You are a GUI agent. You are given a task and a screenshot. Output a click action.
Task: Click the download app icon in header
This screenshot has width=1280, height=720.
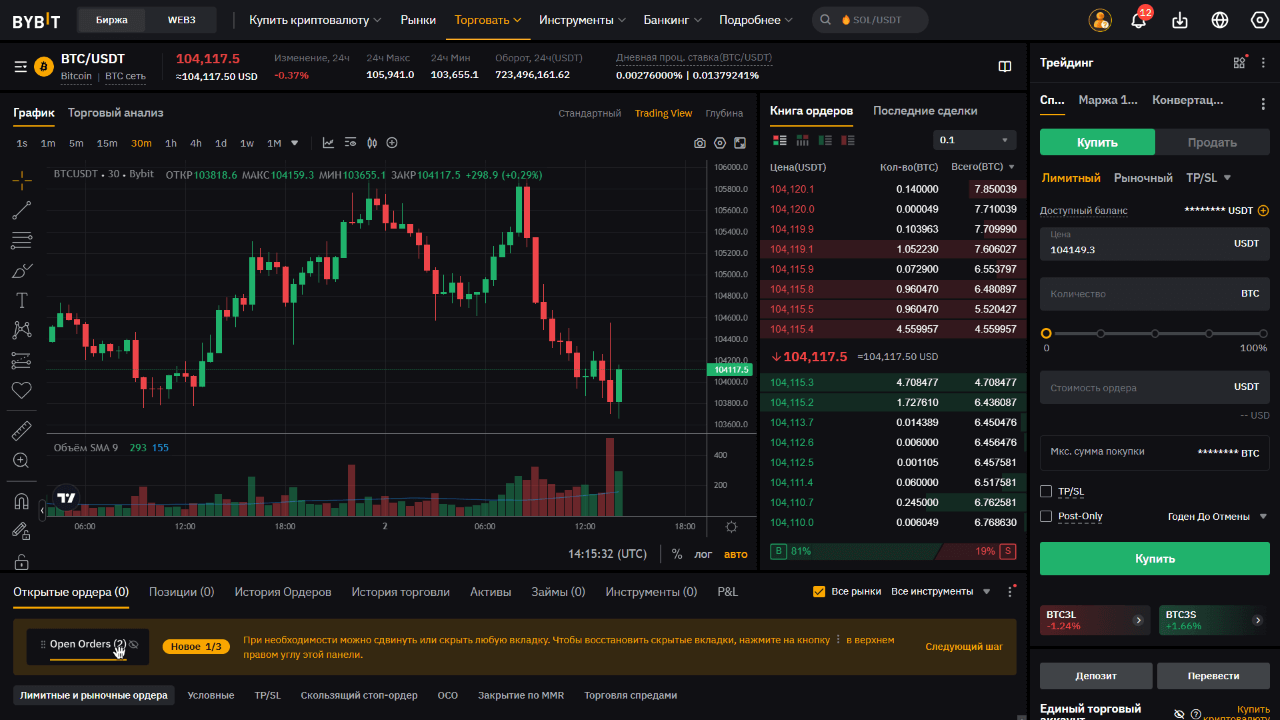tap(1180, 20)
